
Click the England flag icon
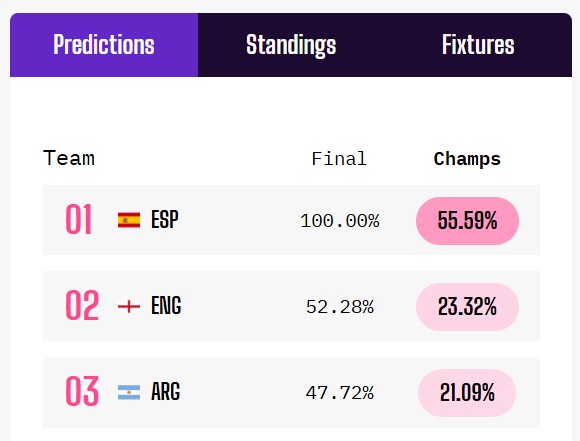click(x=129, y=306)
